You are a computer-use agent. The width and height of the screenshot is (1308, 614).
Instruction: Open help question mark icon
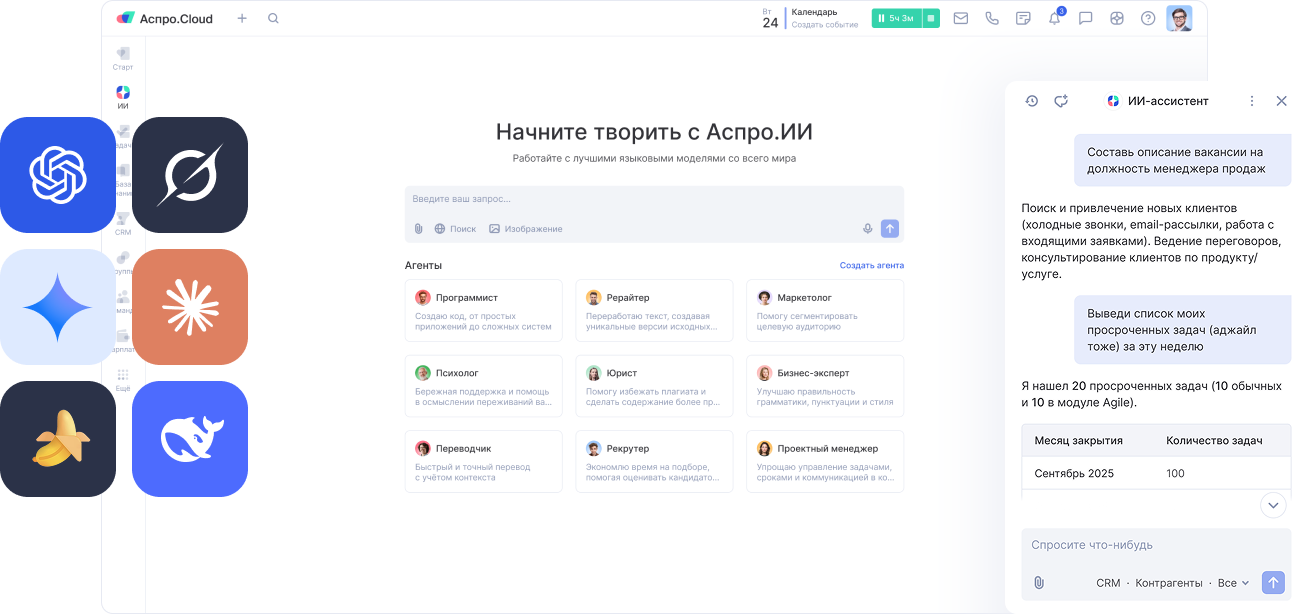tap(1148, 18)
